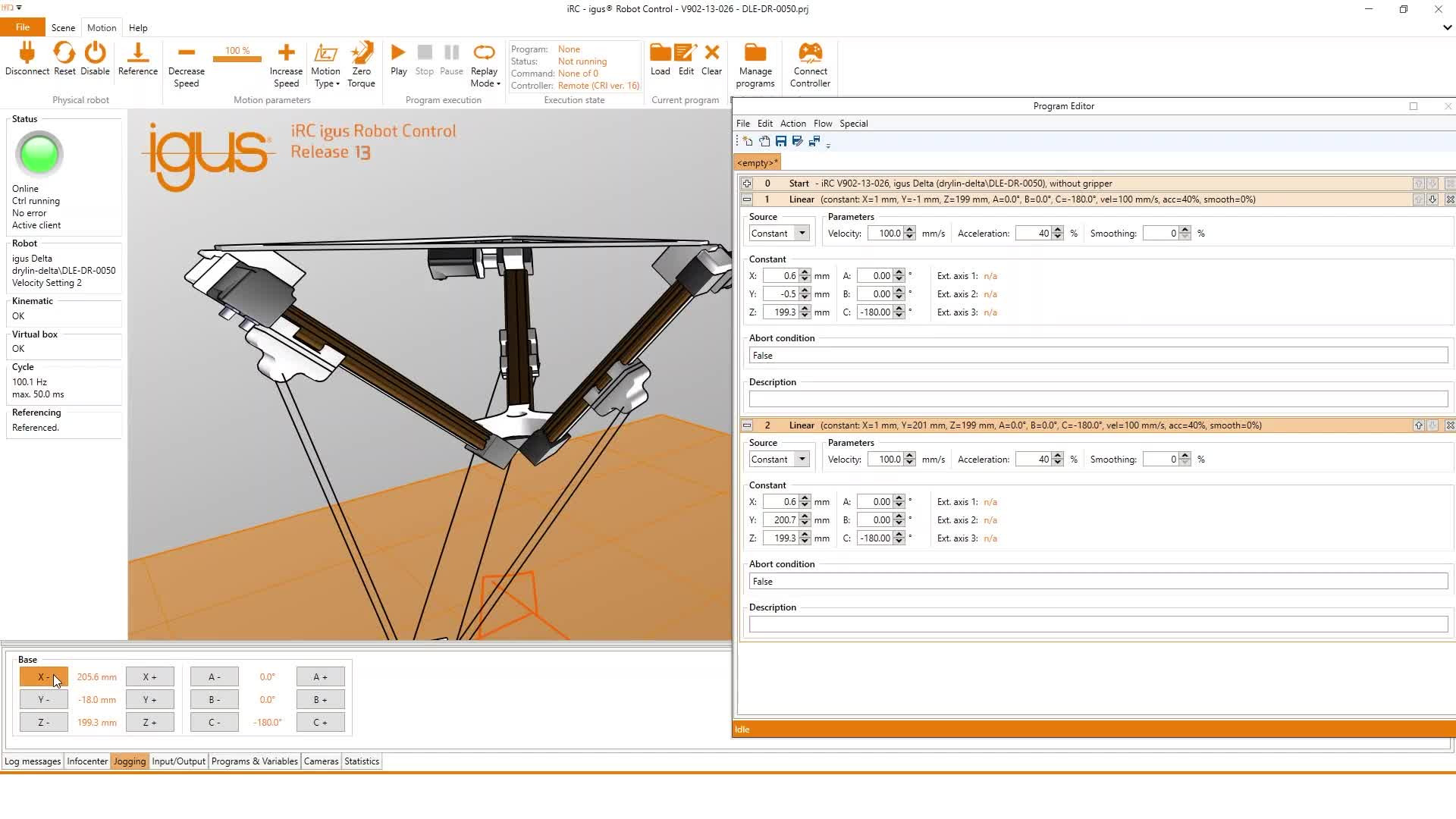Screen dimensions: 1456x819
Task: Click Description field of Linear command 2
Action: (x=1098, y=625)
